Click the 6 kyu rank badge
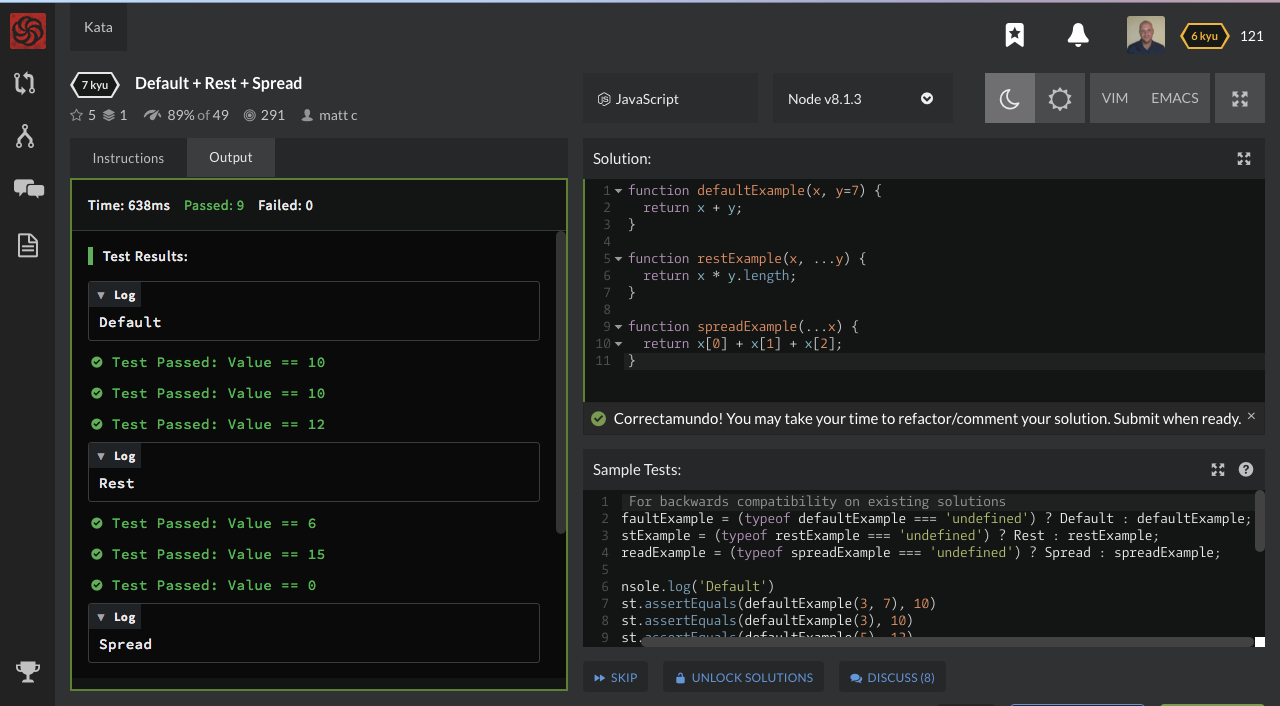This screenshot has width=1280, height=706. point(1205,36)
